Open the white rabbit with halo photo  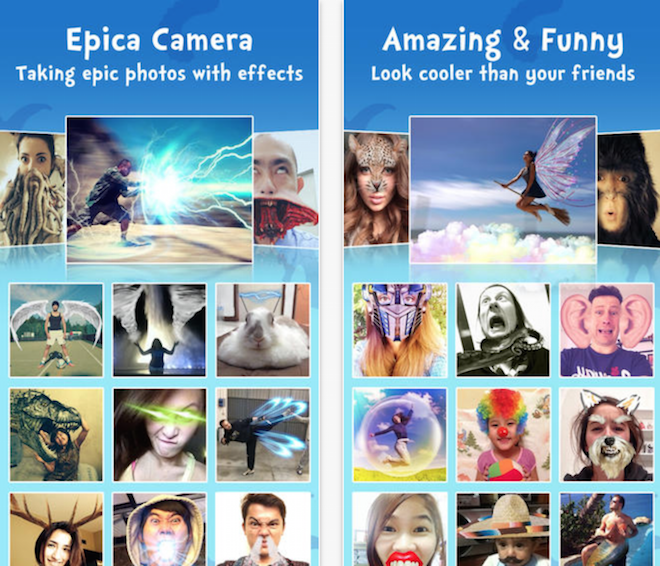click(263, 330)
